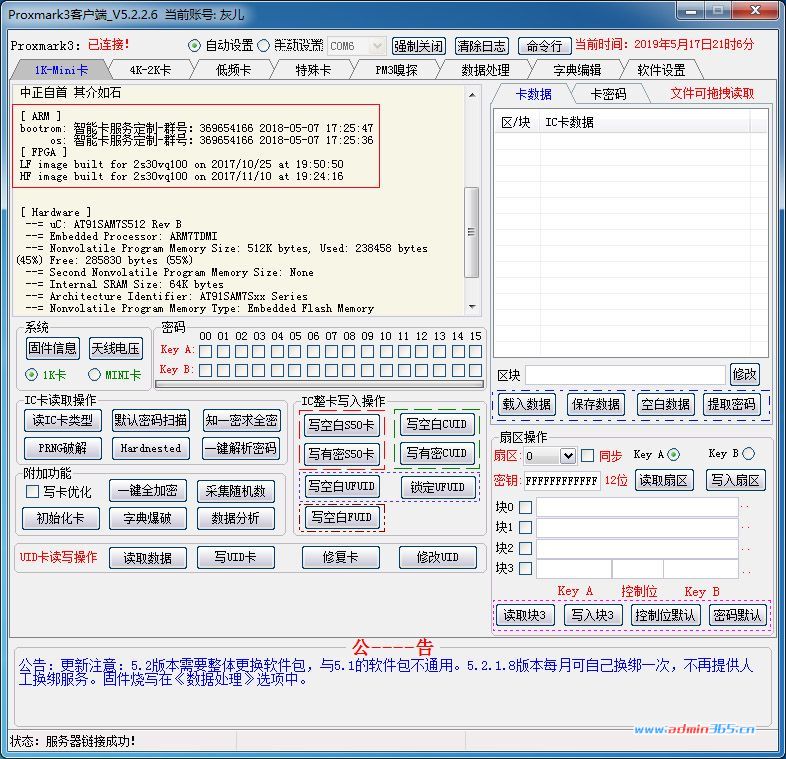Switch to the 1K-Mini卡 tab
Screen dimensions: 786x759
pyautogui.click(x=61, y=70)
